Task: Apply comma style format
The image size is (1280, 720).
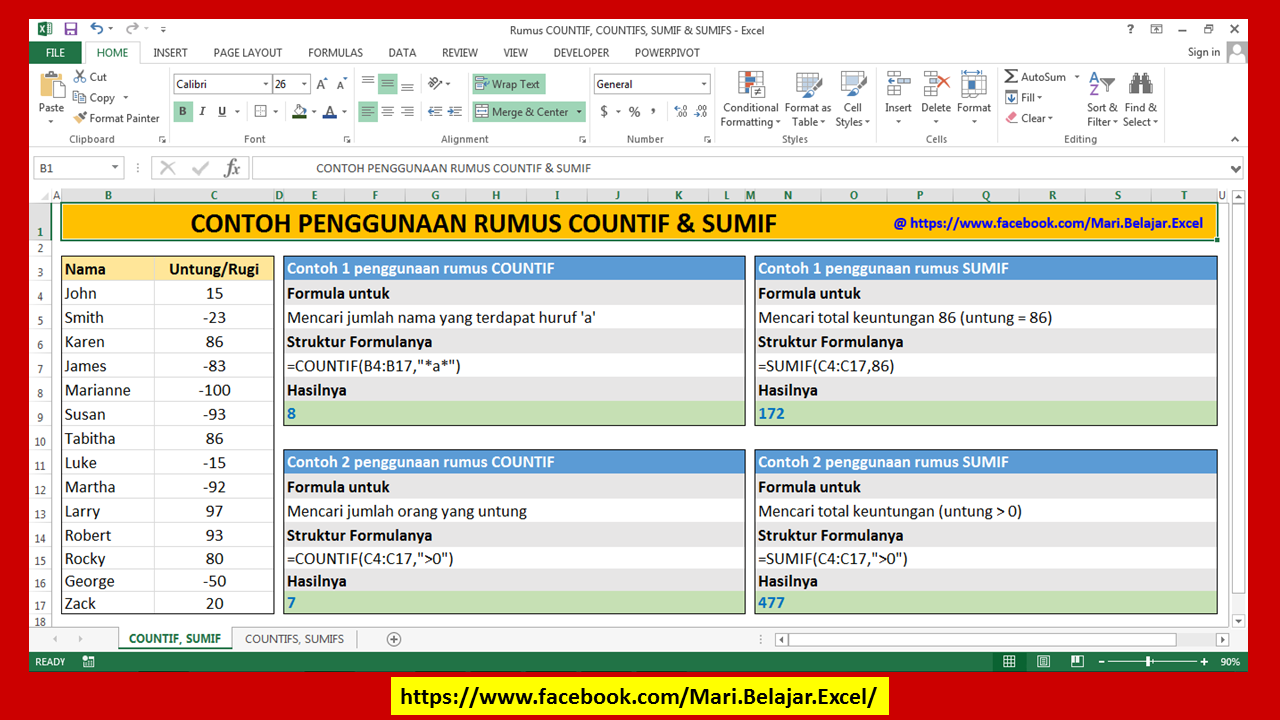Action: click(x=653, y=112)
